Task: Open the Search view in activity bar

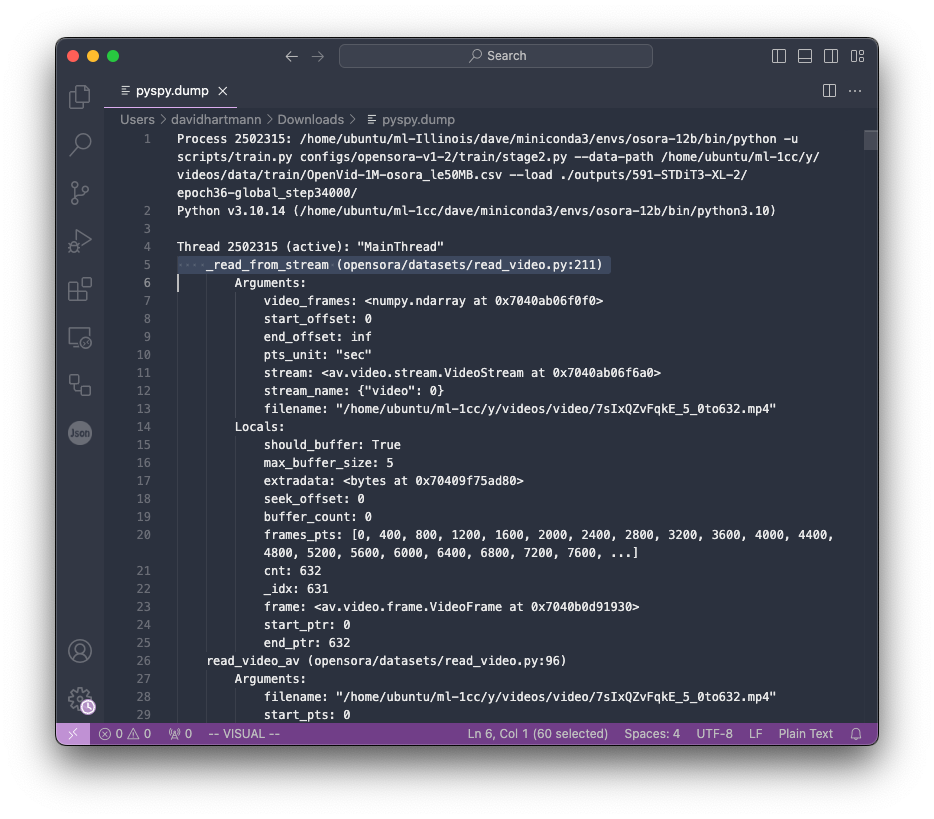Action: tap(80, 145)
